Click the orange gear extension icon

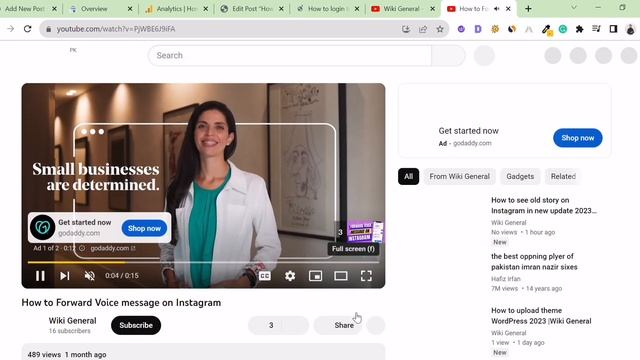pos(495,29)
